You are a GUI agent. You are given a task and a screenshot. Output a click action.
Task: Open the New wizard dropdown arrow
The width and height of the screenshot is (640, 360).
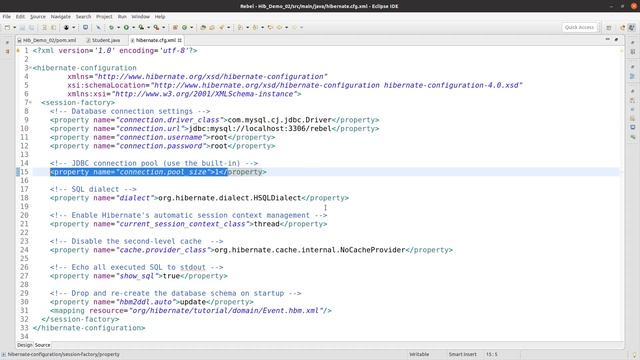pyautogui.click(x=14, y=27)
